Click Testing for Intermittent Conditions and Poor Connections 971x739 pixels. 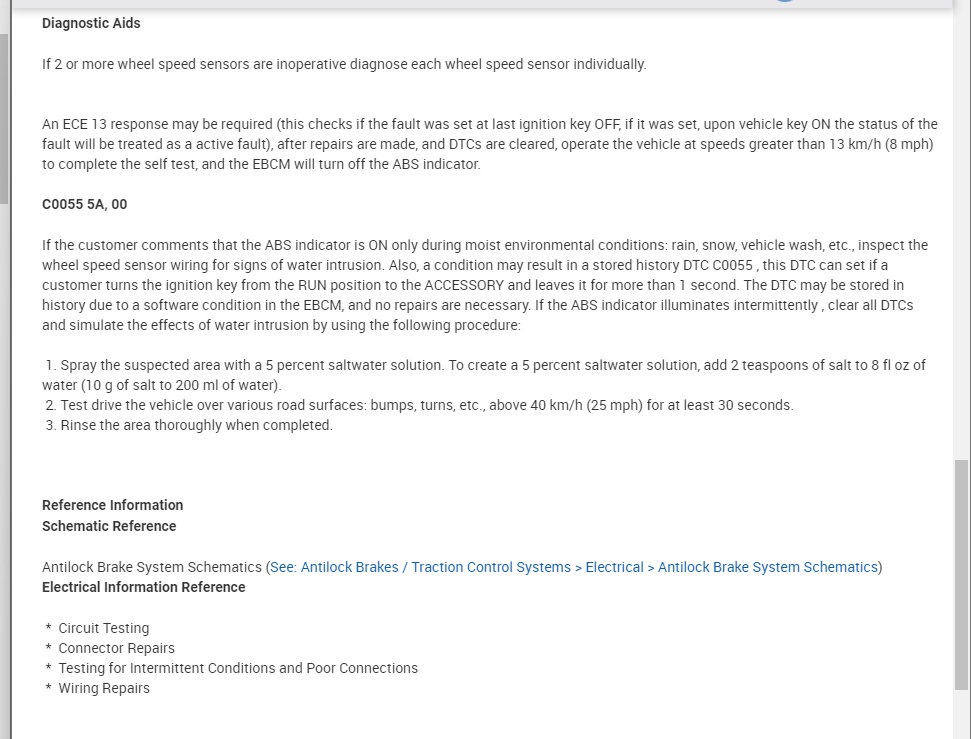(238, 668)
